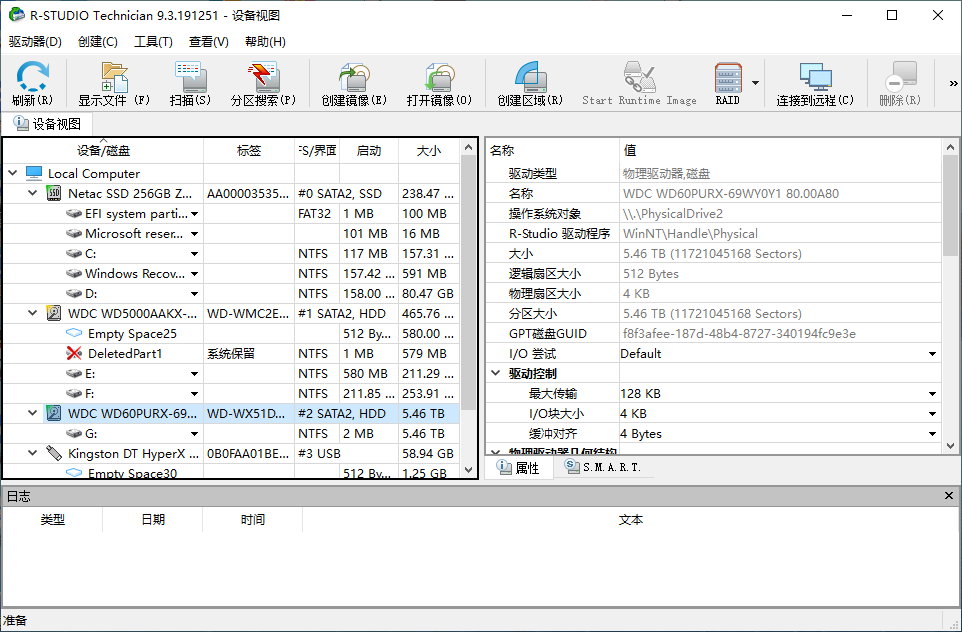This screenshot has height=632, width=962.
Task: Collapse the Kingston DT HyperX node
Action: 33,453
